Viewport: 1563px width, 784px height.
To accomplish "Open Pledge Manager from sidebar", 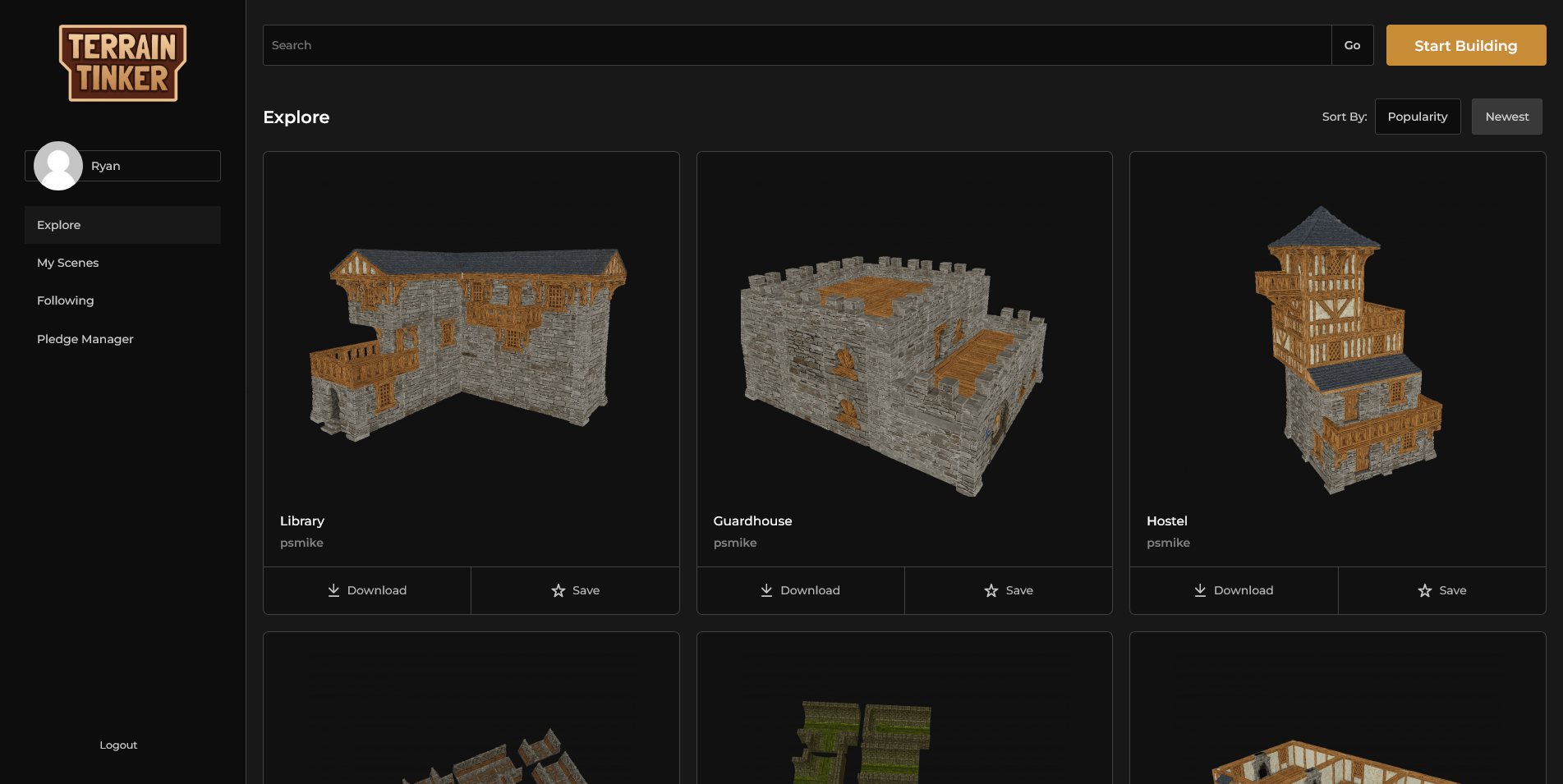I will (85, 339).
